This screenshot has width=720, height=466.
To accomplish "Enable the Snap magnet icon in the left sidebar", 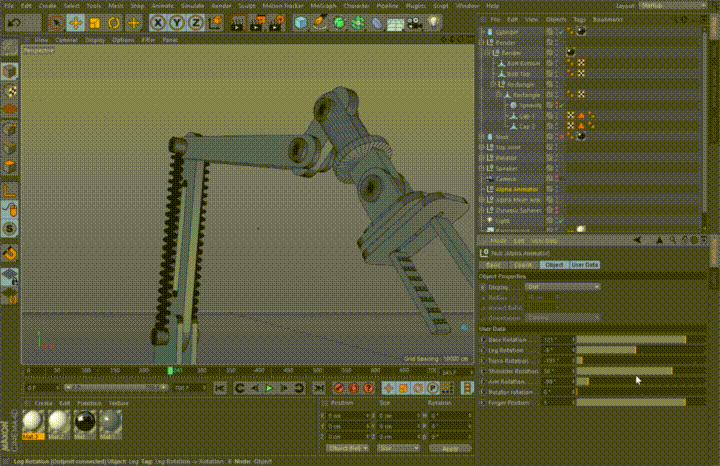I will (x=10, y=253).
